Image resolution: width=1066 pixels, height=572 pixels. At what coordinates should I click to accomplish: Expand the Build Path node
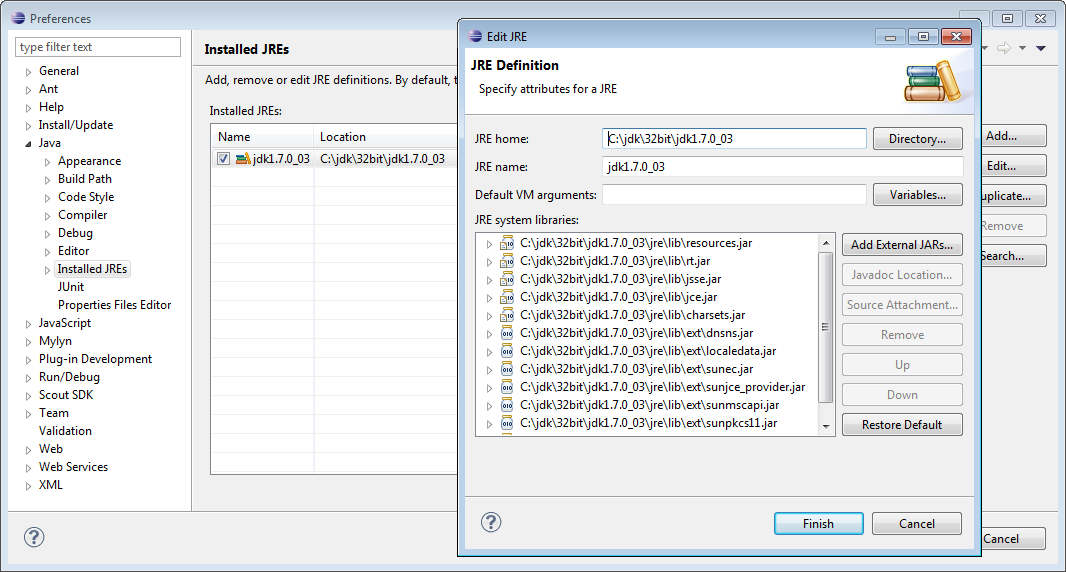pos(47,180)
